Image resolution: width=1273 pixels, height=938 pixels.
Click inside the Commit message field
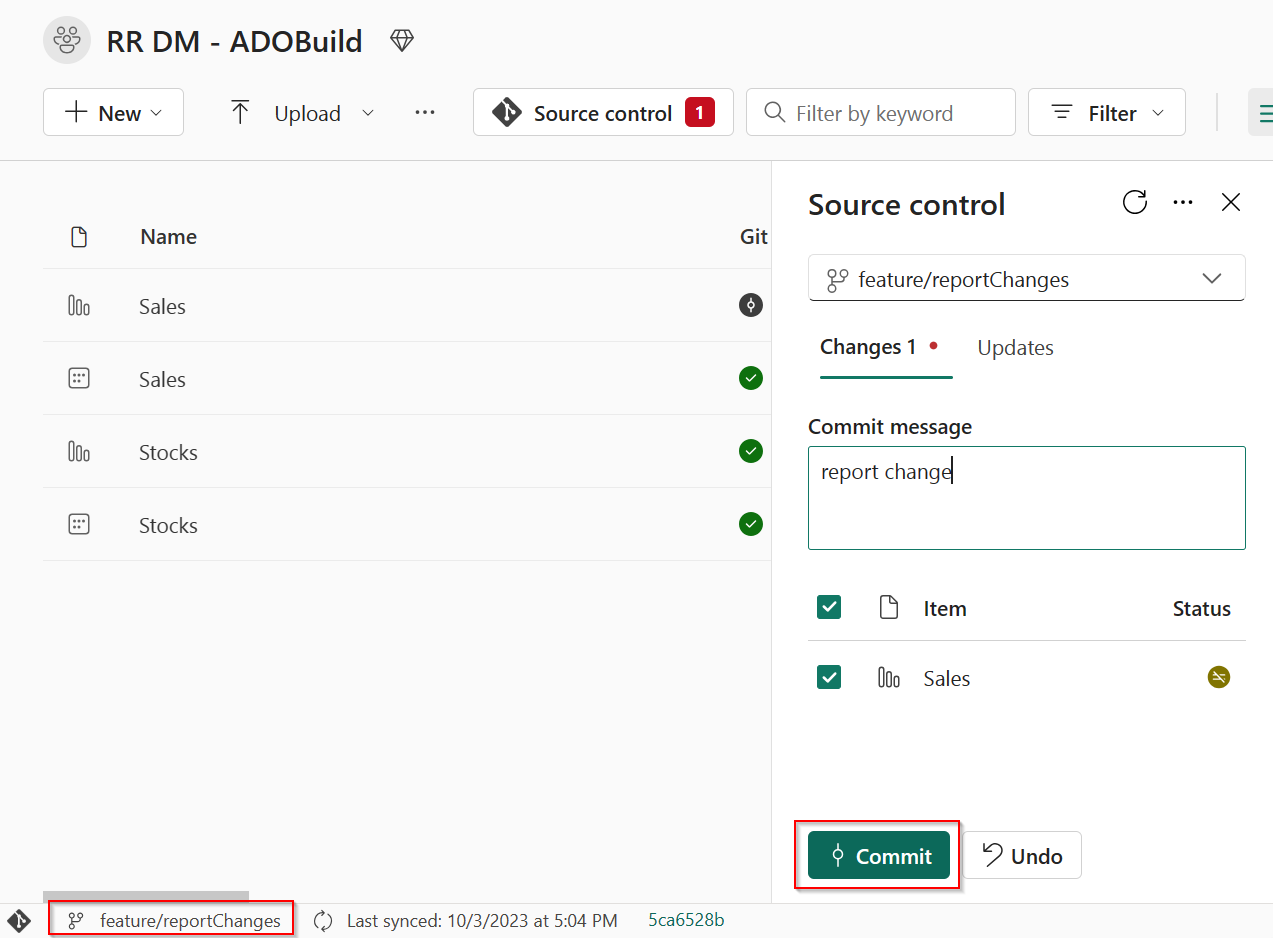pos(1026,497)
